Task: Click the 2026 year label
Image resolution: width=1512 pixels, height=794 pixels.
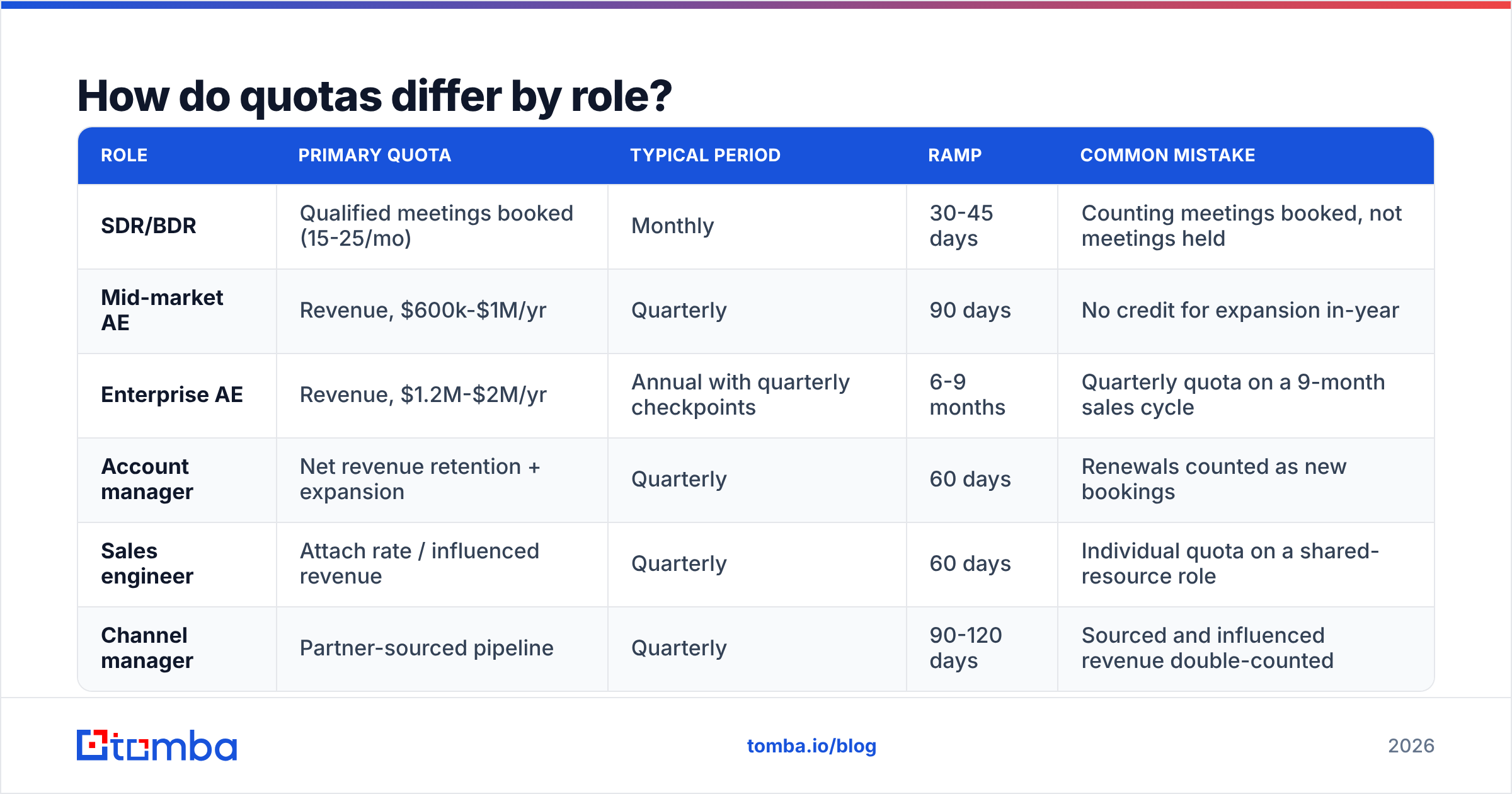Action: [x=1411, y=746]
